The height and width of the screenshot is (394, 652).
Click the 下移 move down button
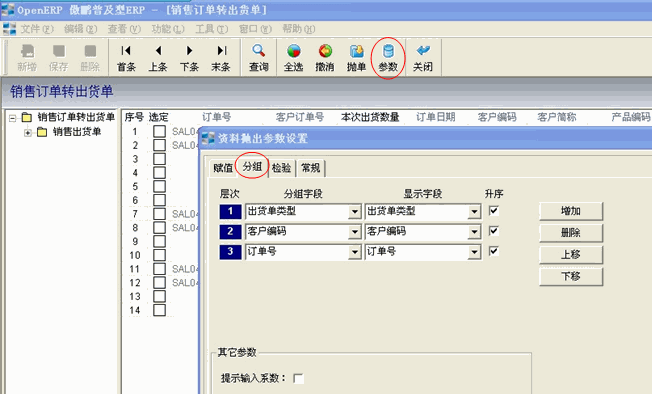click(571, 276)
